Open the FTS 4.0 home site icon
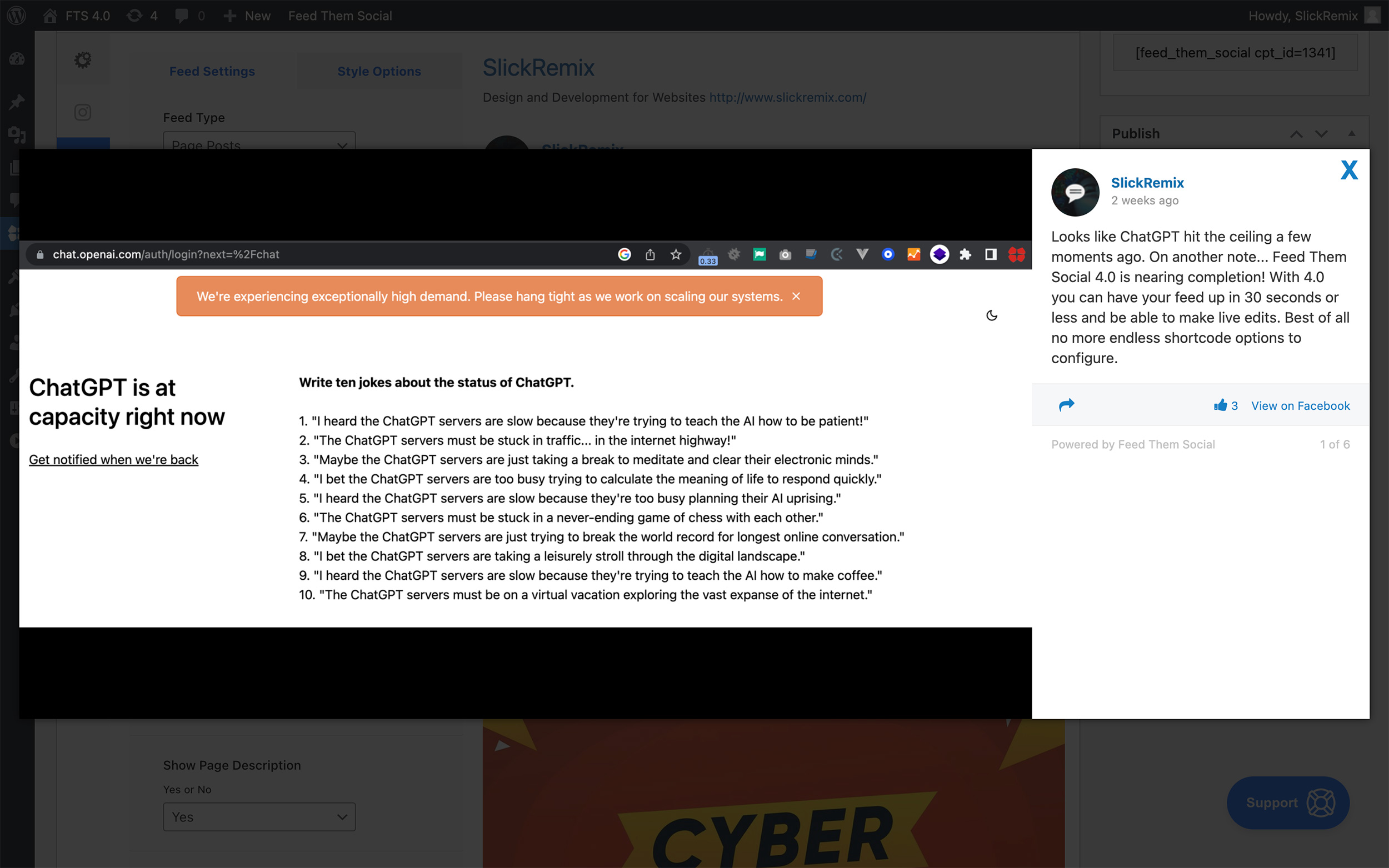 pyautogui.click(x=50, y=16)
